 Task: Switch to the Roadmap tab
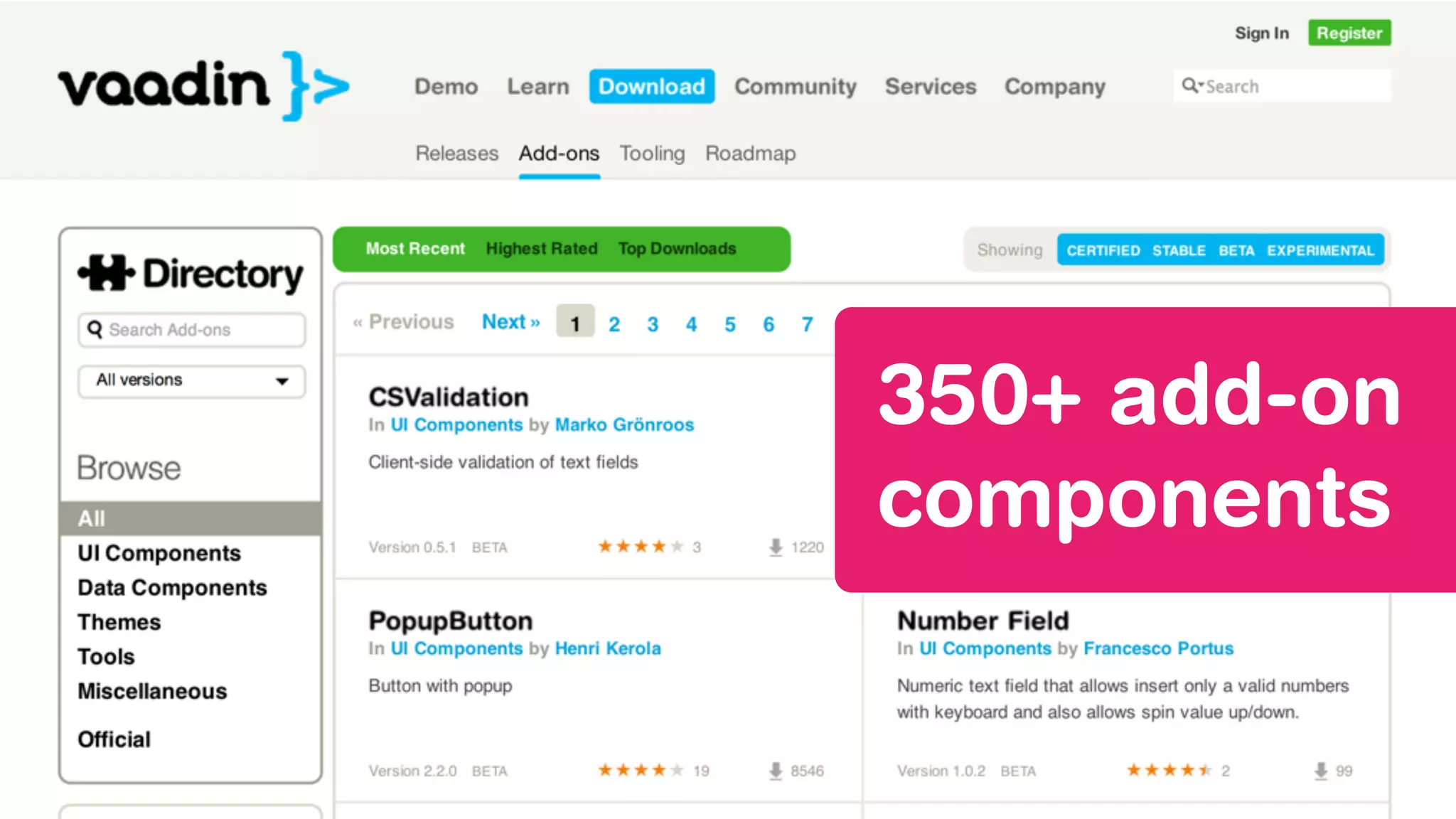(751, 154)
